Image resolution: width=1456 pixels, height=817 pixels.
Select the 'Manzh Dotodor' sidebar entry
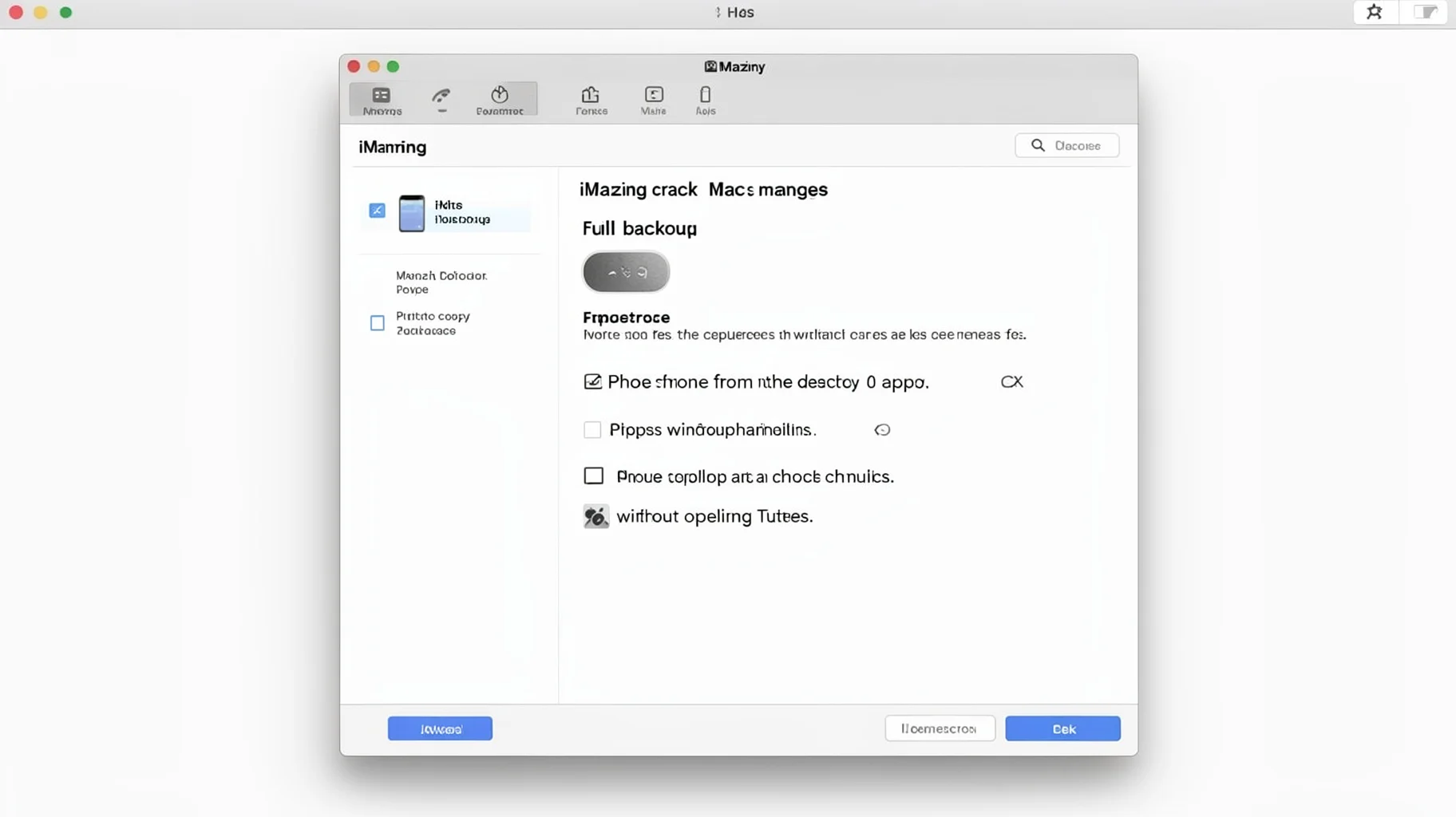coord(441,282)
